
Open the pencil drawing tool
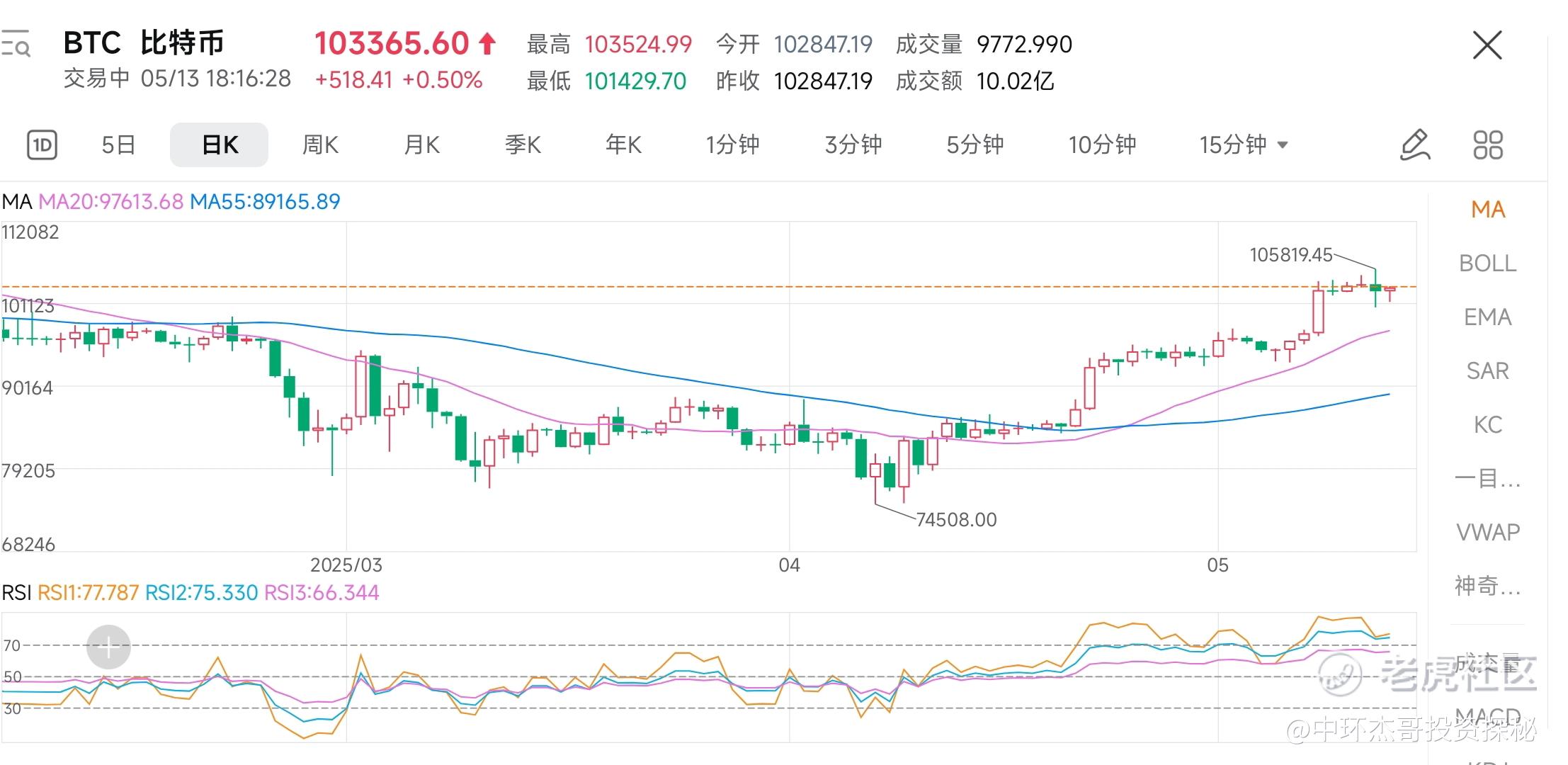[1415, 145]
